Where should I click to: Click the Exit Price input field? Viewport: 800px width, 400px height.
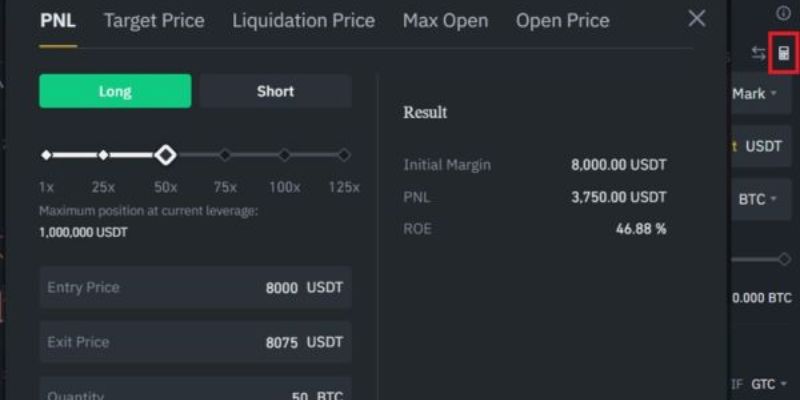[x=195, y=342]
